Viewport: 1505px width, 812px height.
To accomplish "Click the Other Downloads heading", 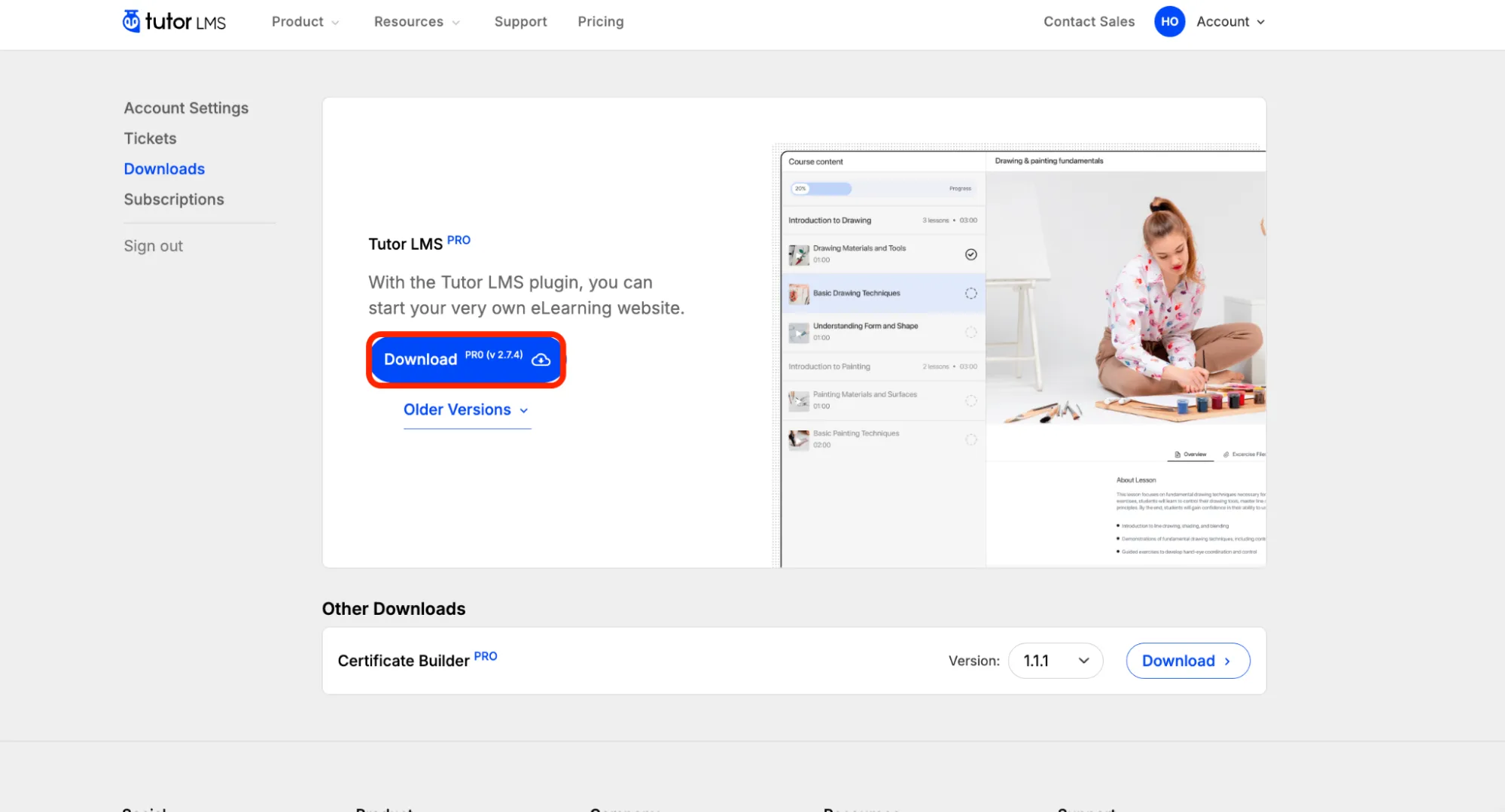I will tap(394, 609).
